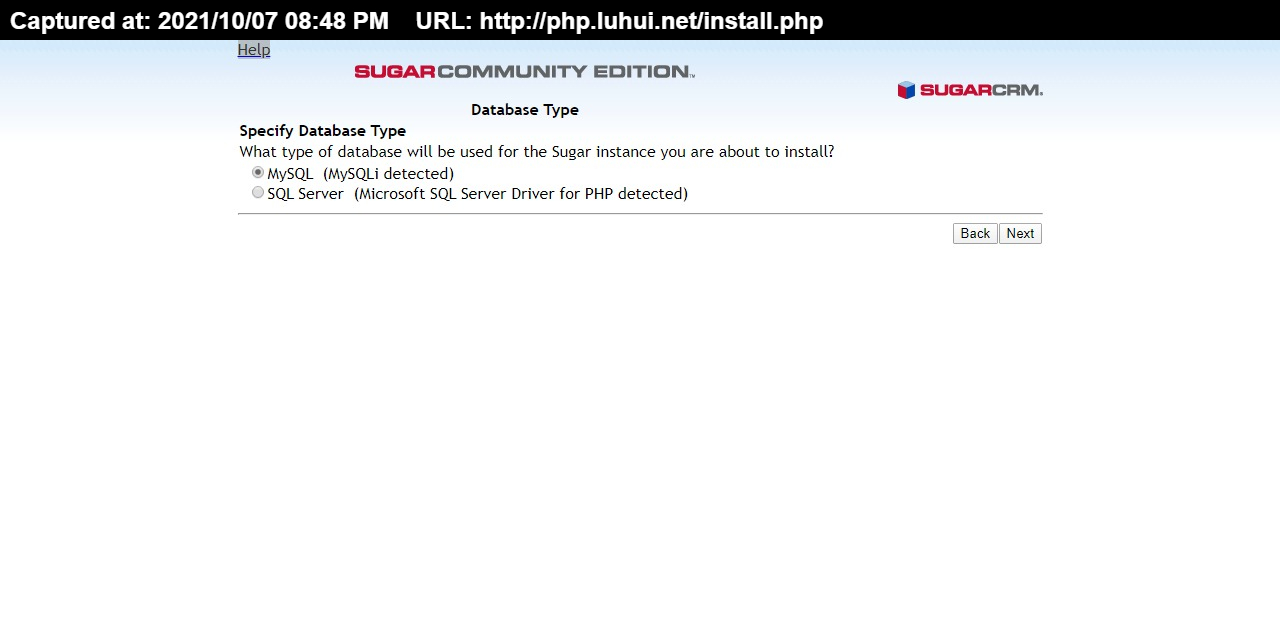The width and height of the screenshot is (1280, 640).
Task: Click the SugarCRM logo image
Action: [970, 90]
